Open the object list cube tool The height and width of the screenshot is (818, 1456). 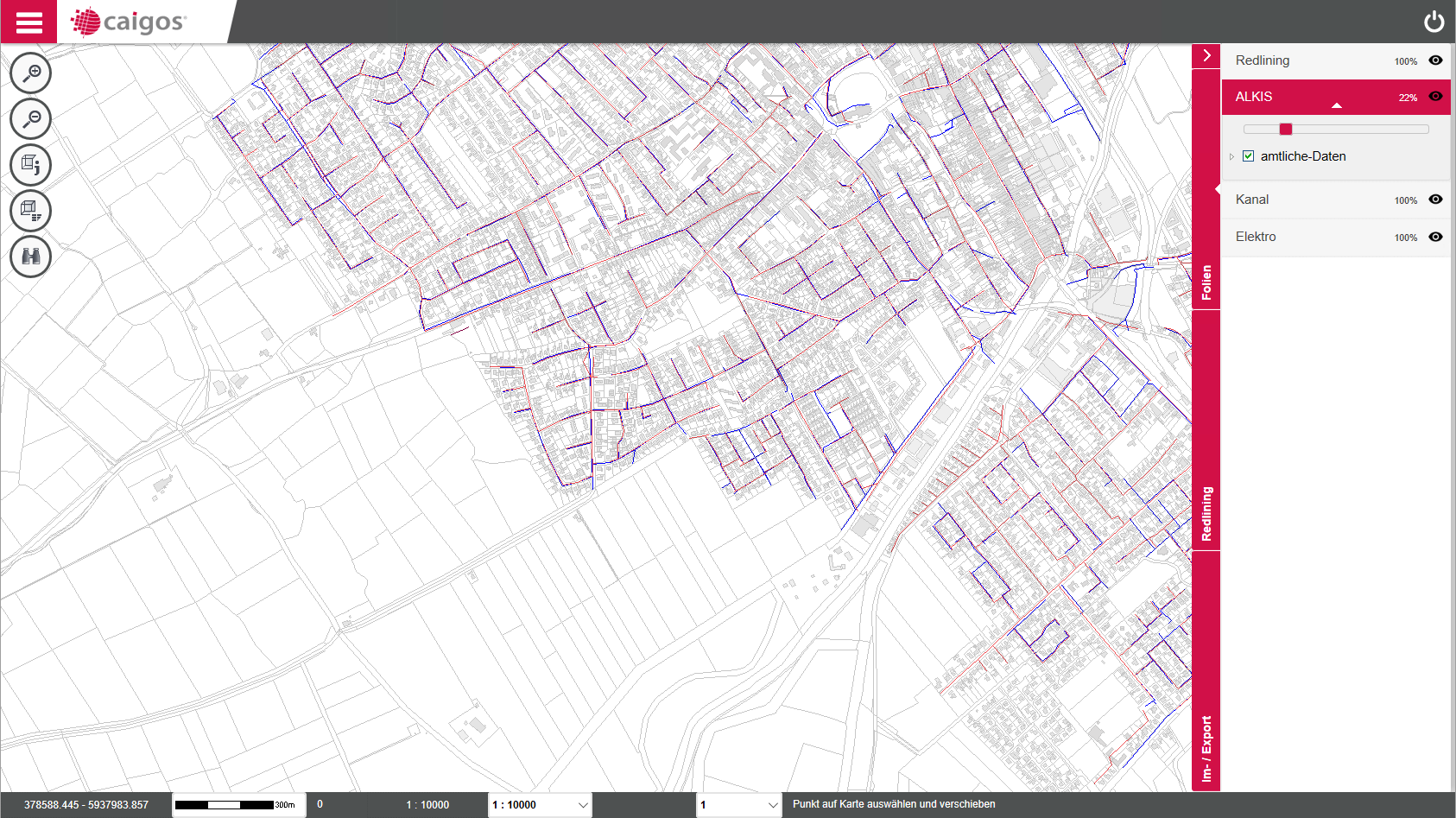pos(31,211)
